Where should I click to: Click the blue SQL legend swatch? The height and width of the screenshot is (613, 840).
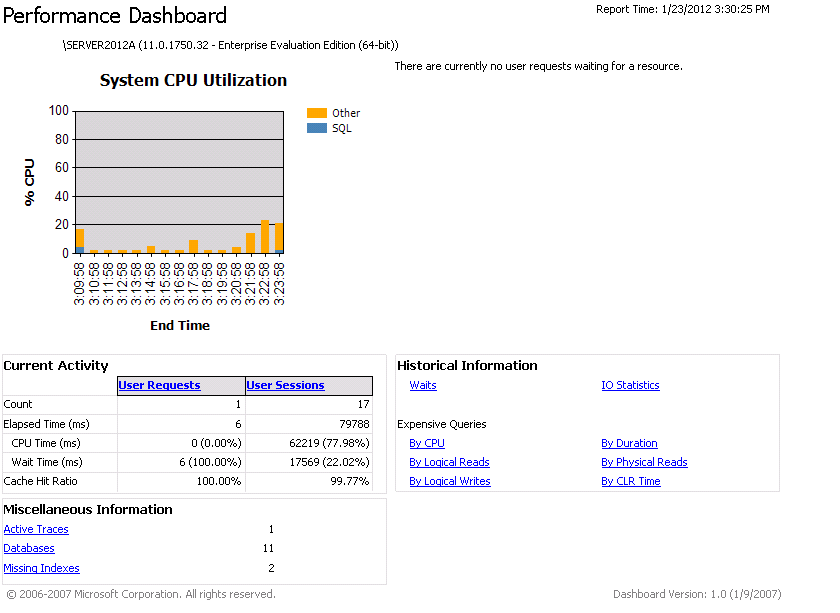pos(317,128)
